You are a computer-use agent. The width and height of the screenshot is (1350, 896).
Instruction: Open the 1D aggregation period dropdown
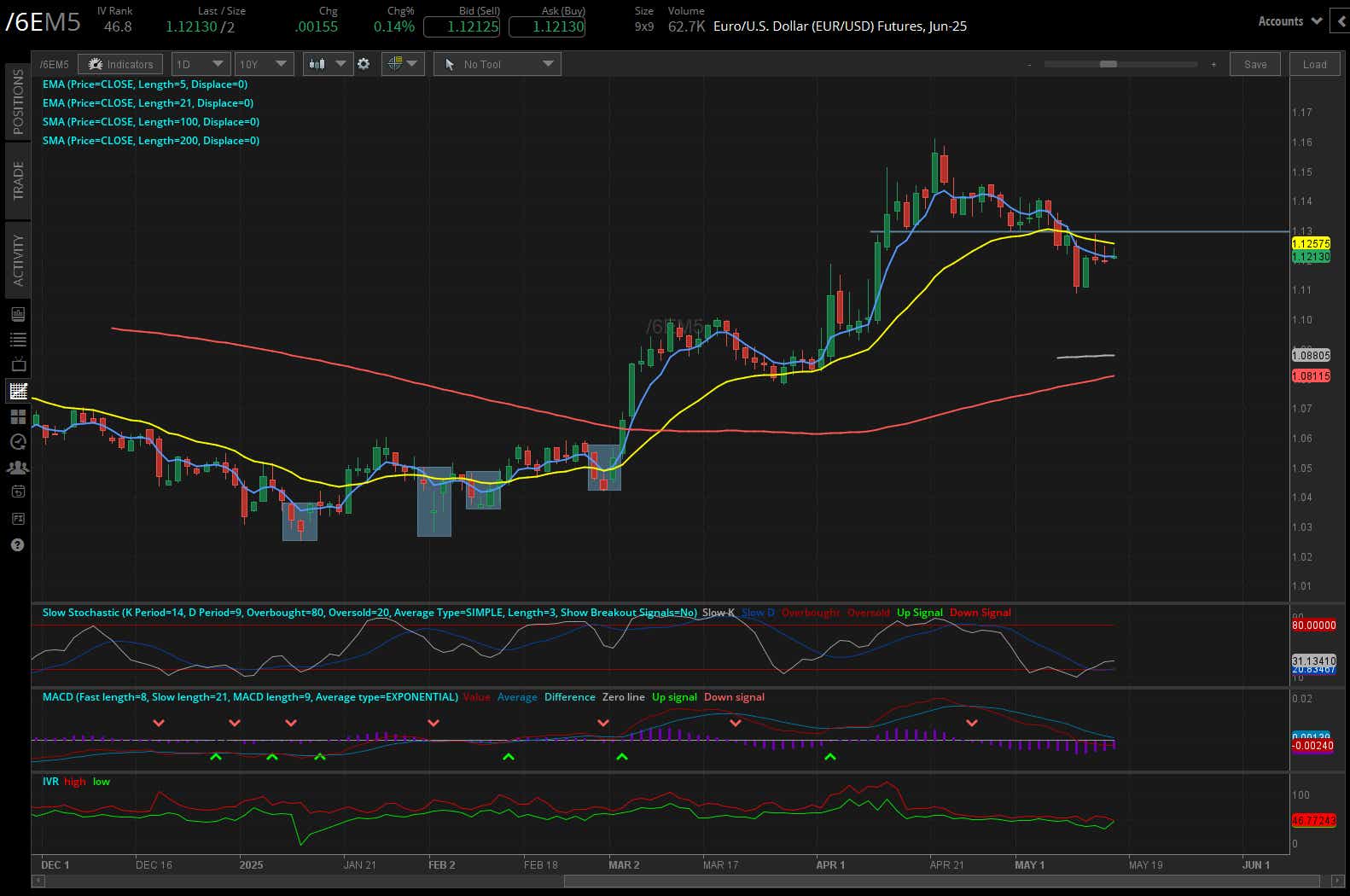click(201, 64)
